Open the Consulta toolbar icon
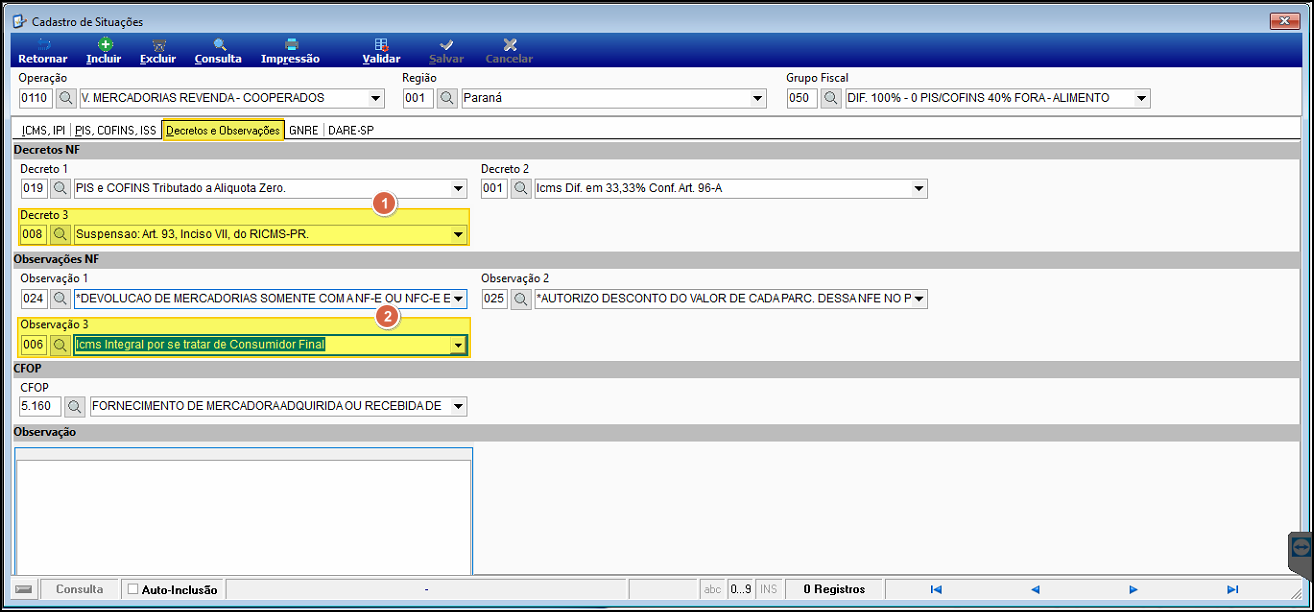Image resolution: width=1314 pixels, height=612 pixels. [x=218, y=44]
